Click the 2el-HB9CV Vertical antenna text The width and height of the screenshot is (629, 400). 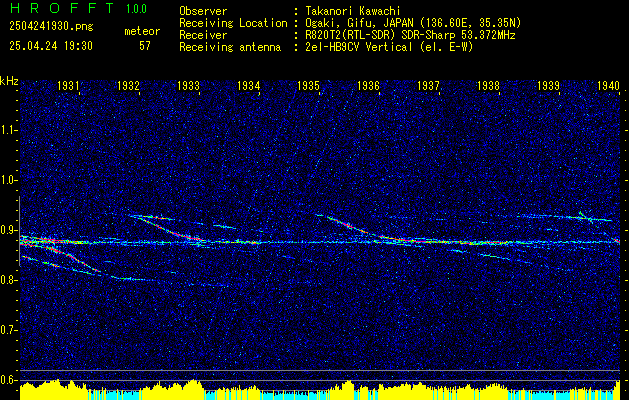(389, 47)
